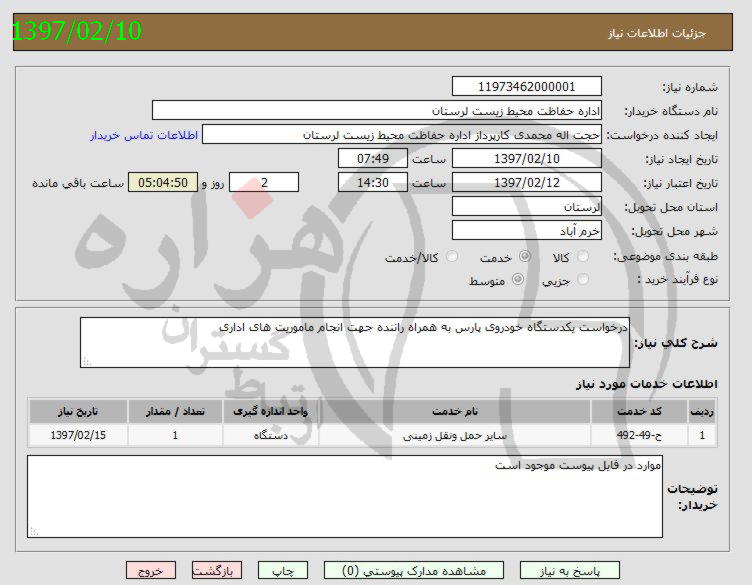Click creation time field 07:49
This screenshot has width=752, height=585.
[373, 158]
